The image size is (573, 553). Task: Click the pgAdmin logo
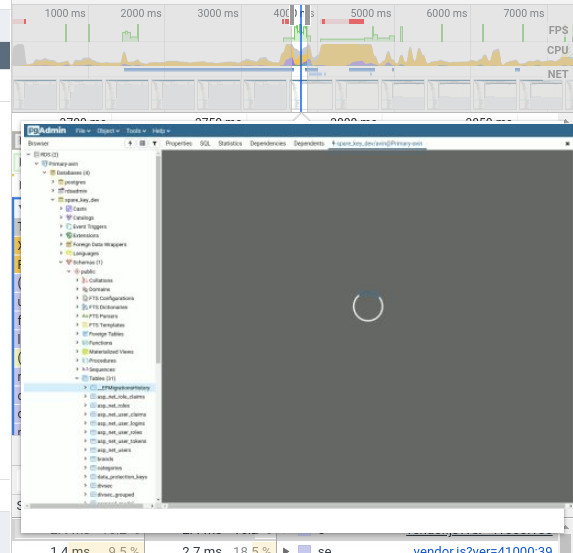(47, 130)
